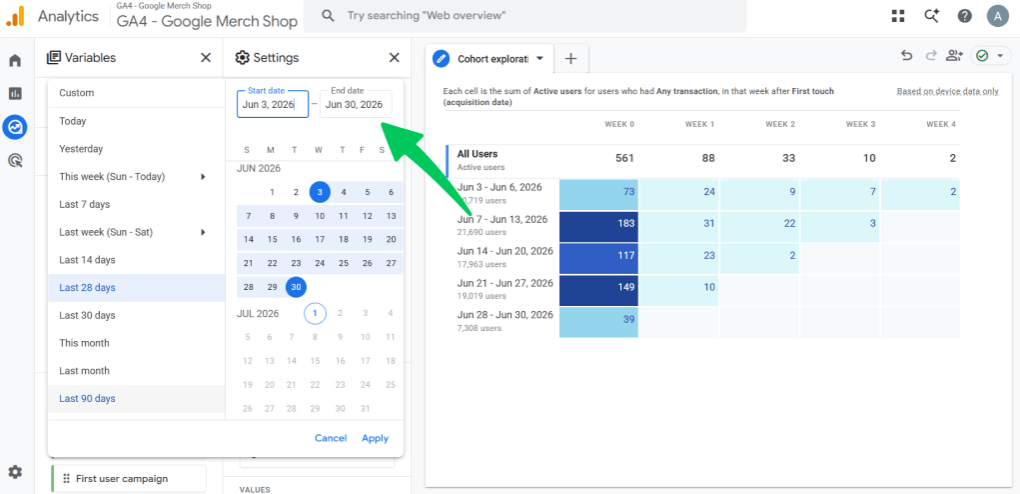Pick June 30 in the calendar
The image size is (1020, 494).
tap(296, 287)
